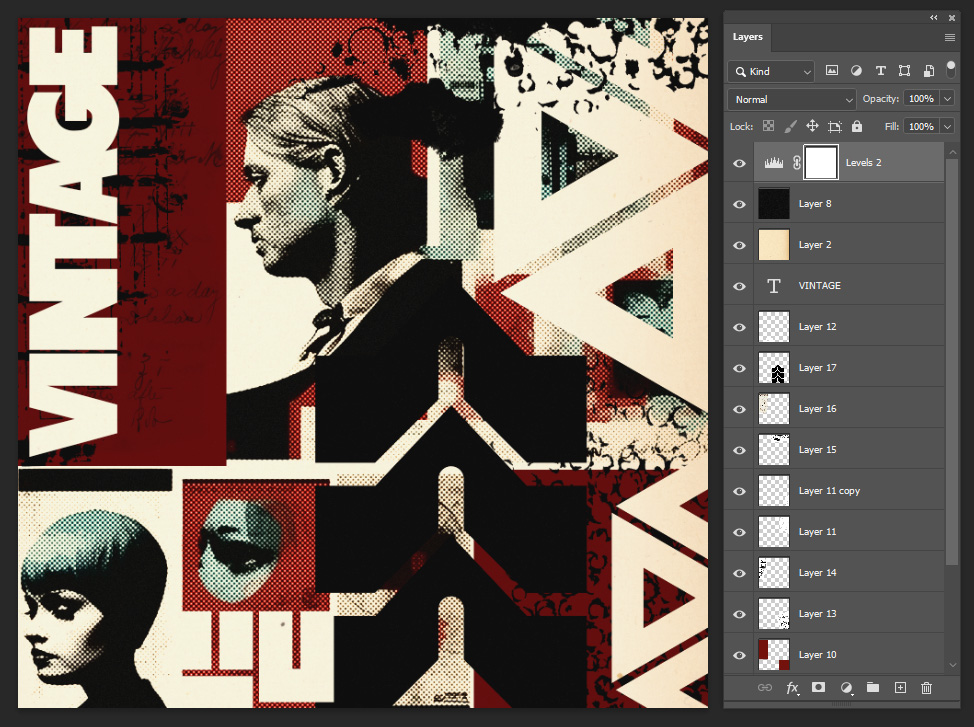974x727 pixels.
Task: Open the Normal blend mode dropdown
Action: tap(792, 99)
